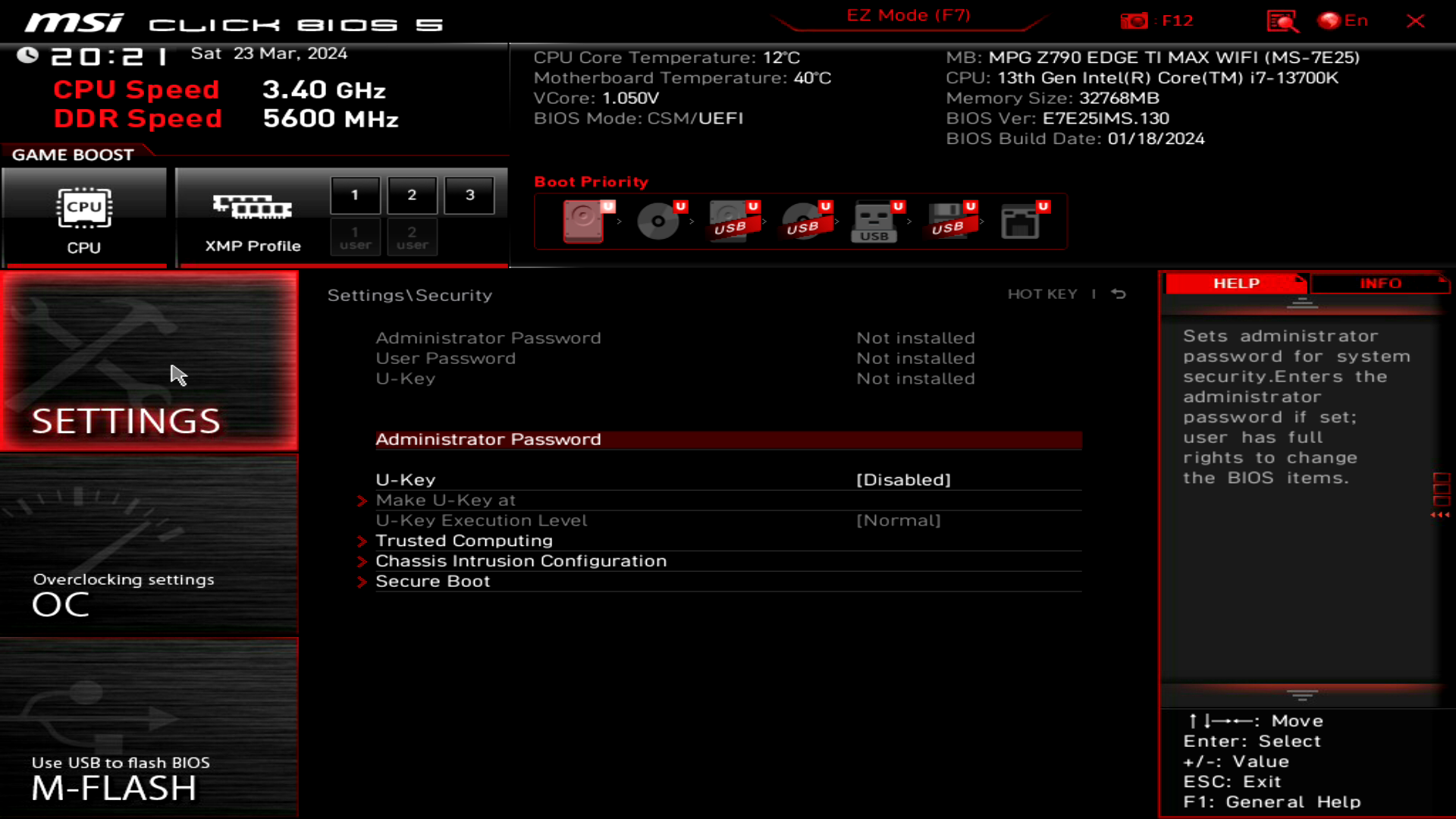Select XMP Profile 1 tab
This screenshot has height=819, width=1456.
(355, 194)
